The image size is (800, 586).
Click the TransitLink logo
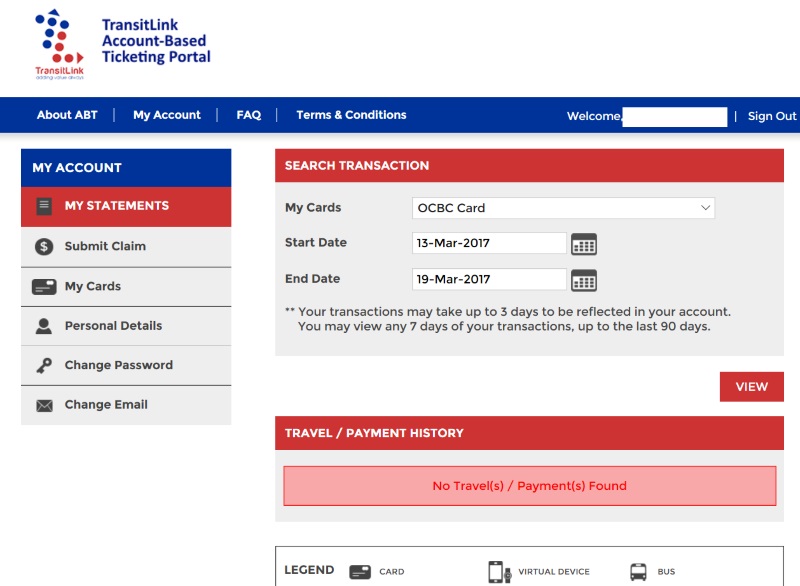click(x=59, y=44)
